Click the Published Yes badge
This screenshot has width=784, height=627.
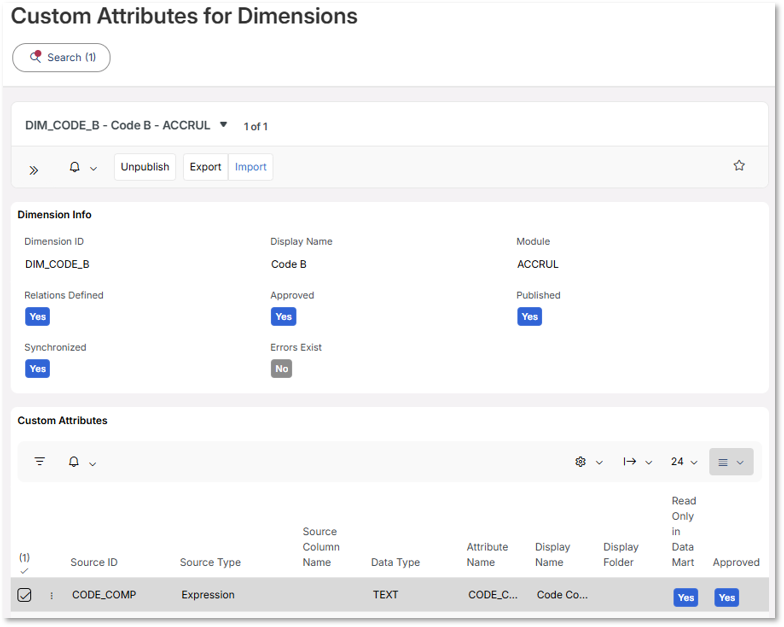530,316
